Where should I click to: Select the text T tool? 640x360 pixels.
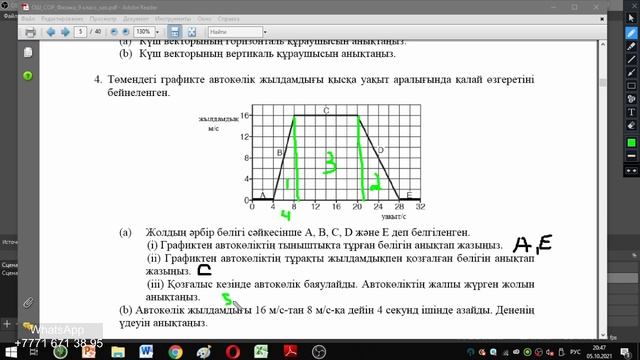pos(631,112)
